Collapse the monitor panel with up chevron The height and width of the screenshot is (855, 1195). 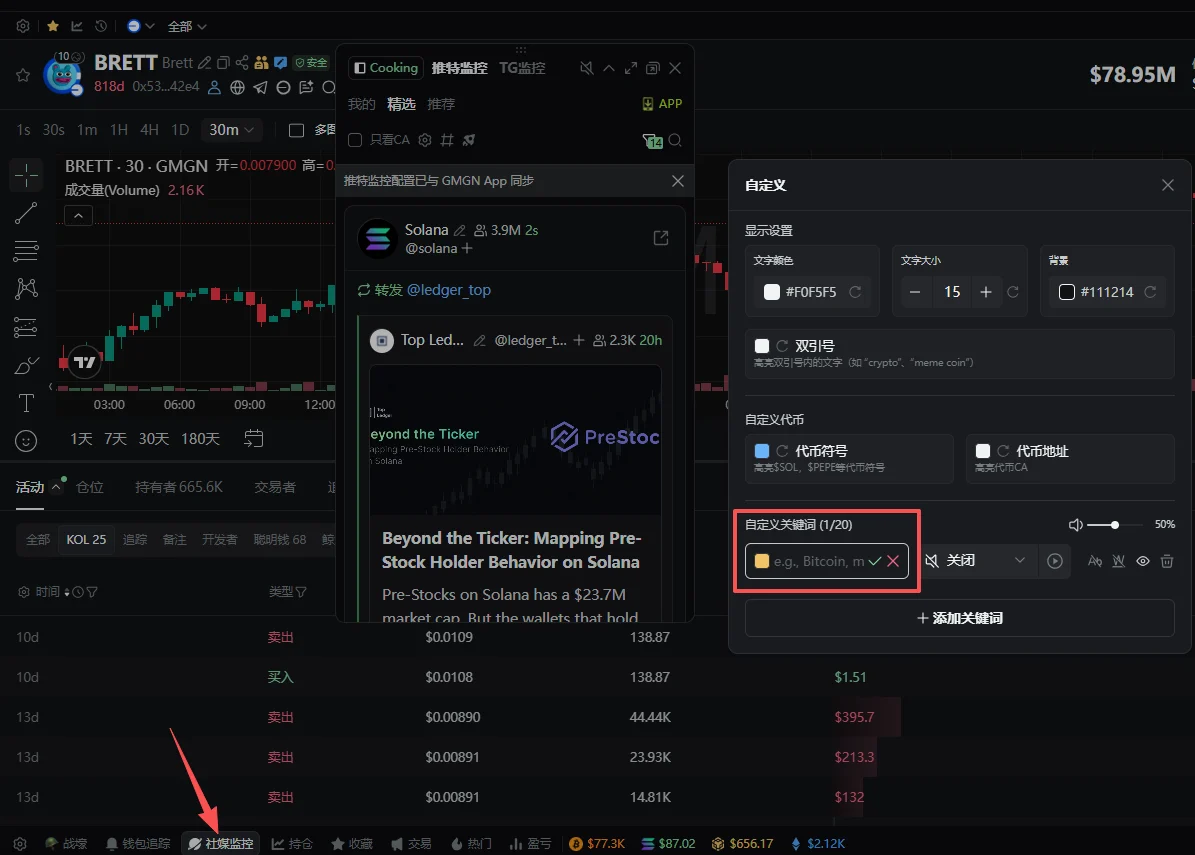click(609, 68)
